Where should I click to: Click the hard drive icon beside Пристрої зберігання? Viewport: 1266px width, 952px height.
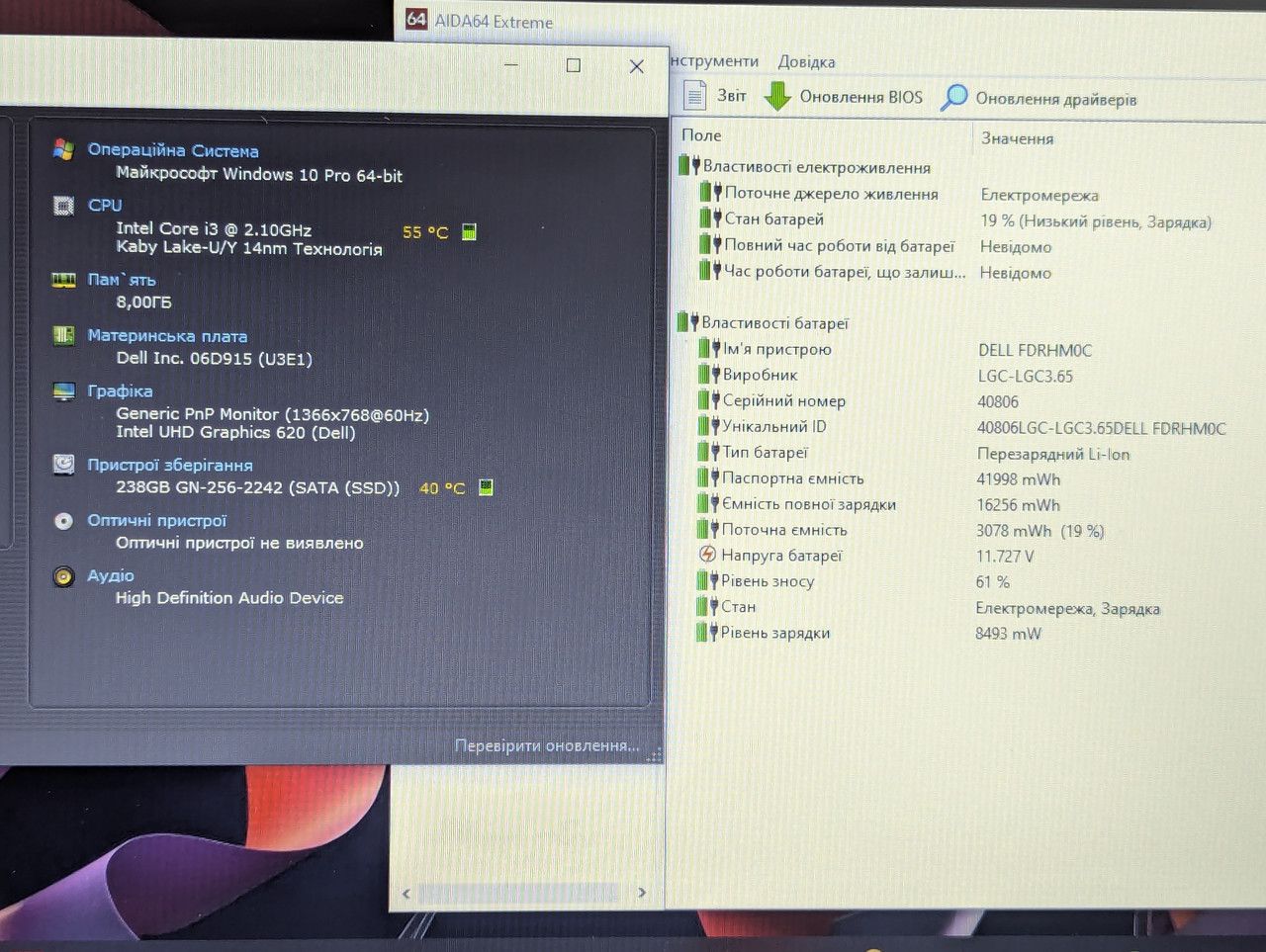click(63, 465)
